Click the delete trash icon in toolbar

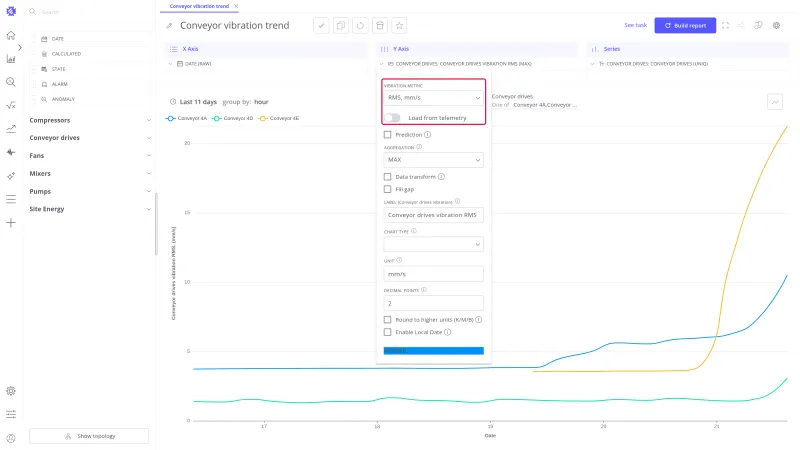380,26
